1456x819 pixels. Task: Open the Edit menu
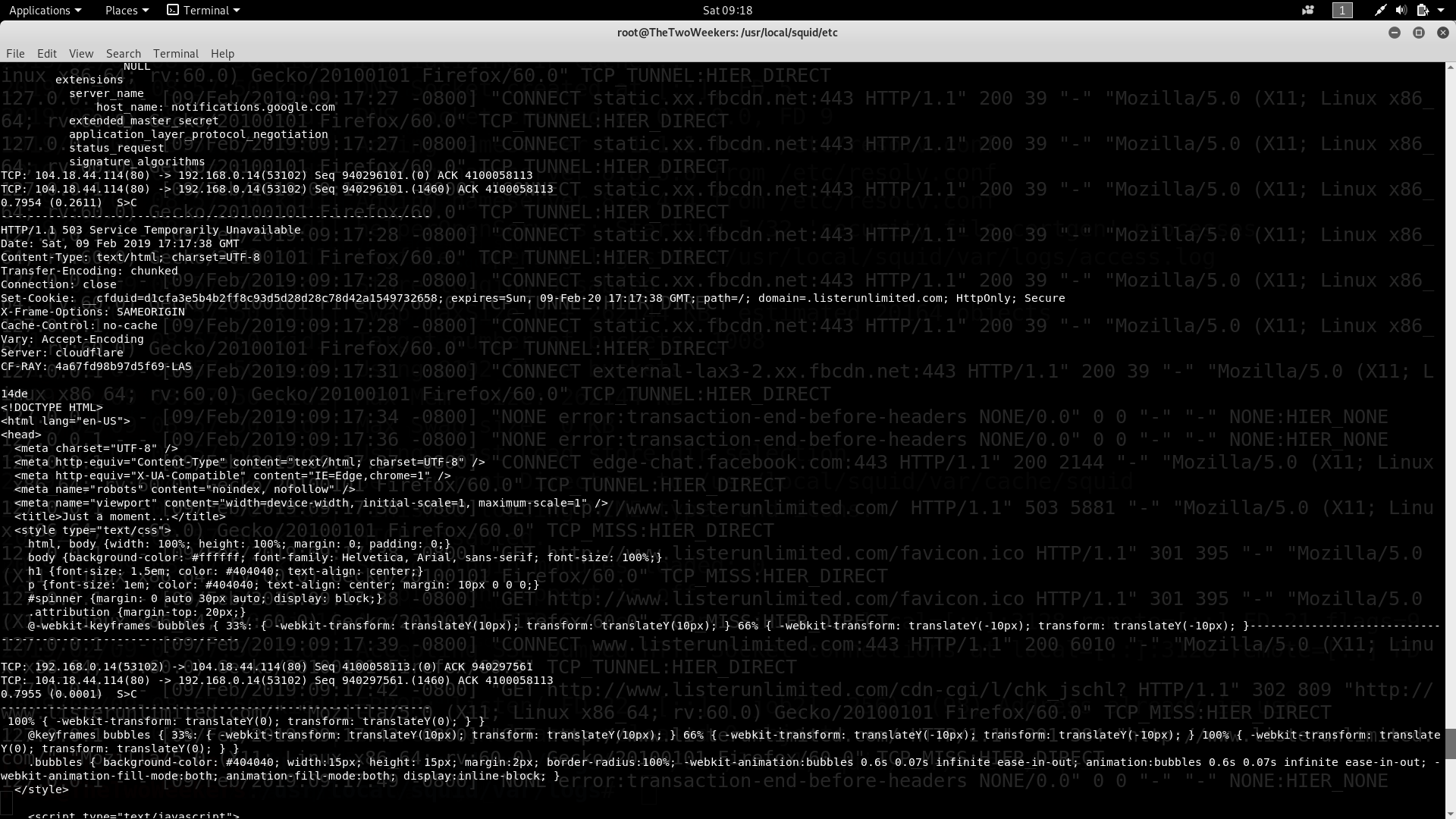click(x=47, y=53)
